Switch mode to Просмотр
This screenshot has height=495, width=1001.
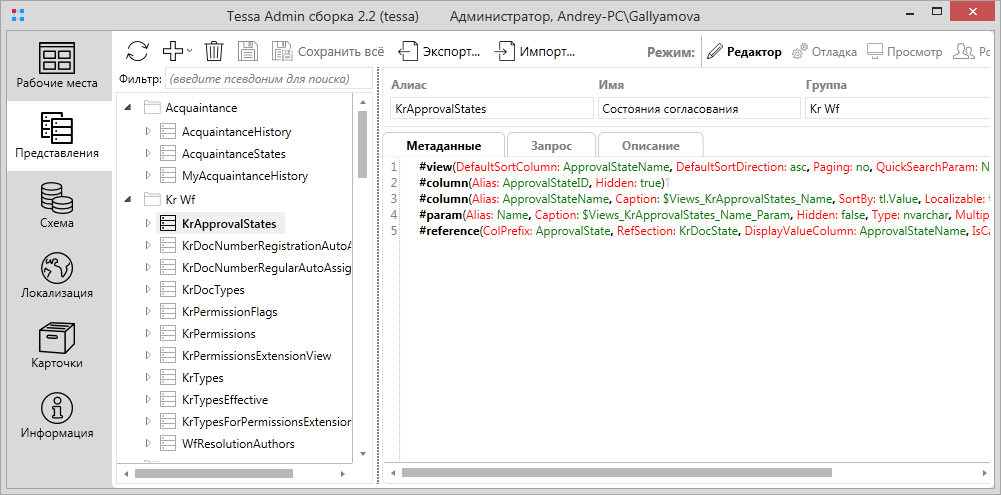[905, 51]
